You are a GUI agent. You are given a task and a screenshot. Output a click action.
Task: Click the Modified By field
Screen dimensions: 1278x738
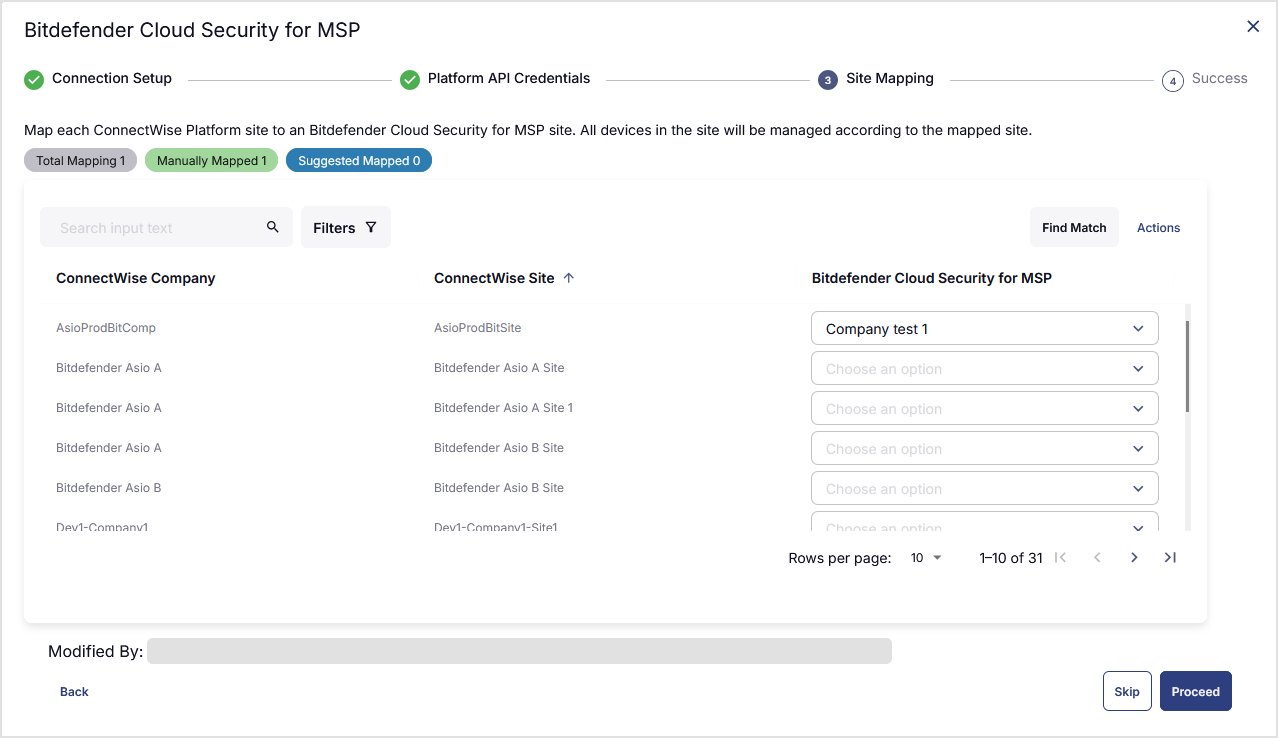519,651
